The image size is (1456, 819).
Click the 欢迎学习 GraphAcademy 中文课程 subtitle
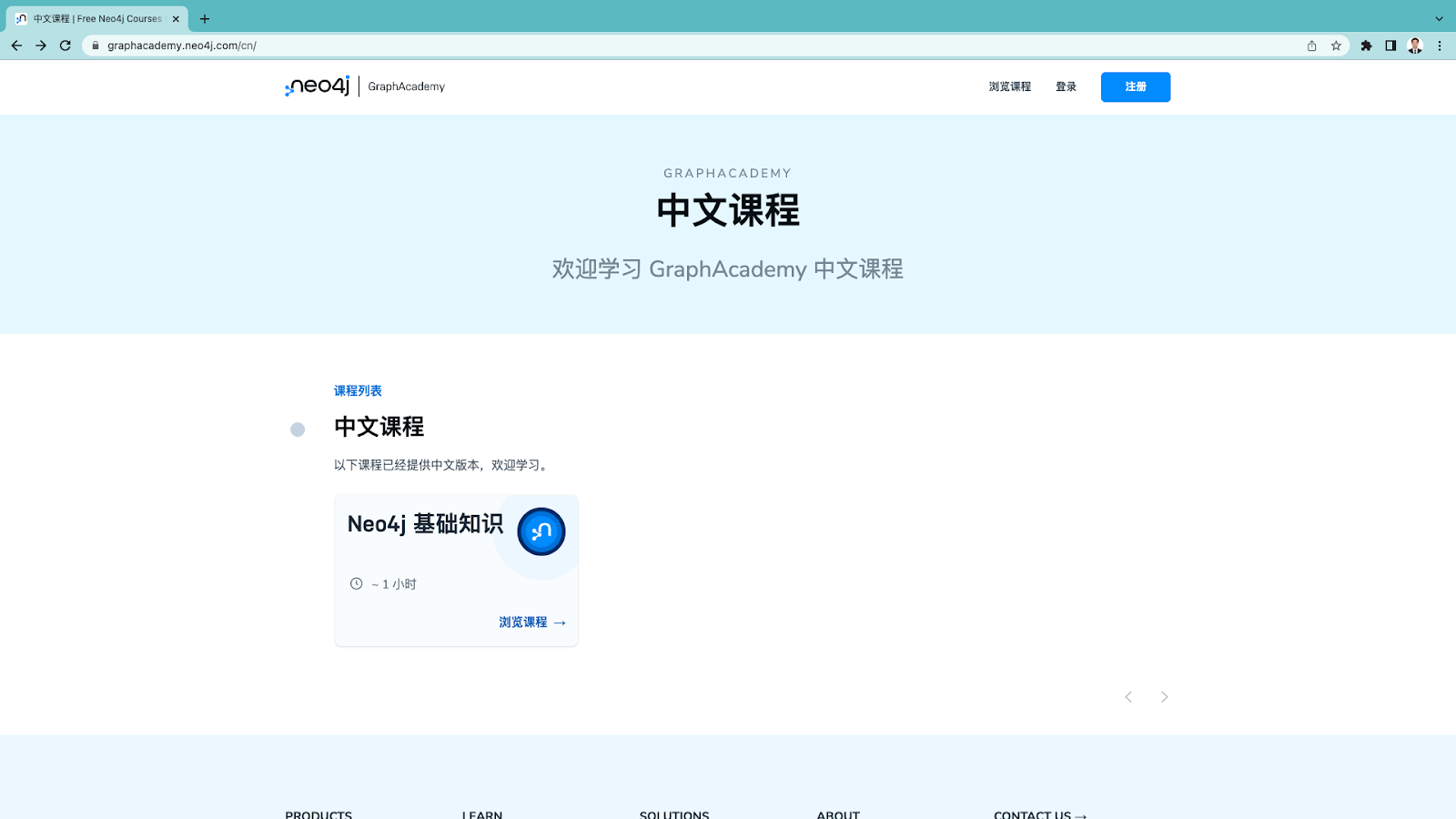pyautogui.click(x=728, y=269)
